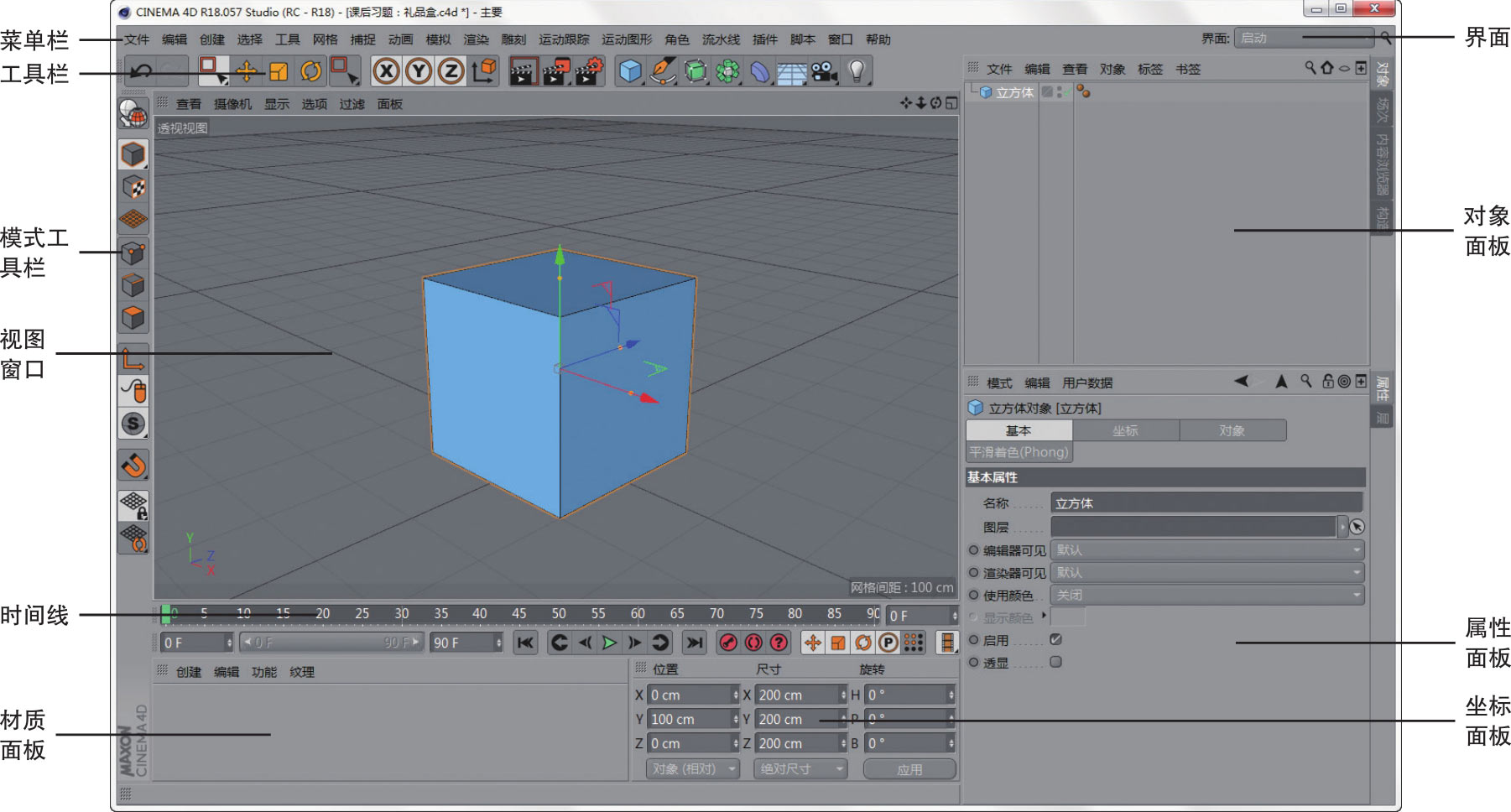Click the position Y 100 cm field
Screen dimensions: 1511x812
693,720
